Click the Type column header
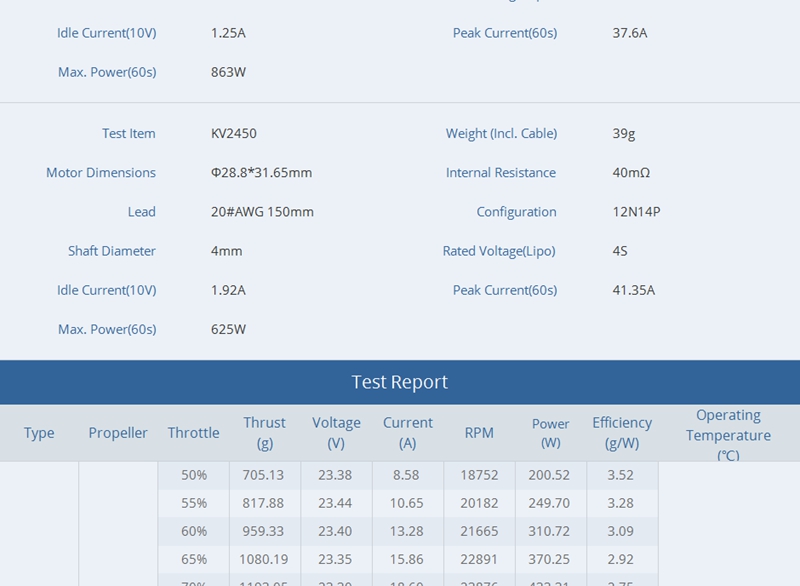This screenshot has width=800, height=586. click(x=39, y=433)
